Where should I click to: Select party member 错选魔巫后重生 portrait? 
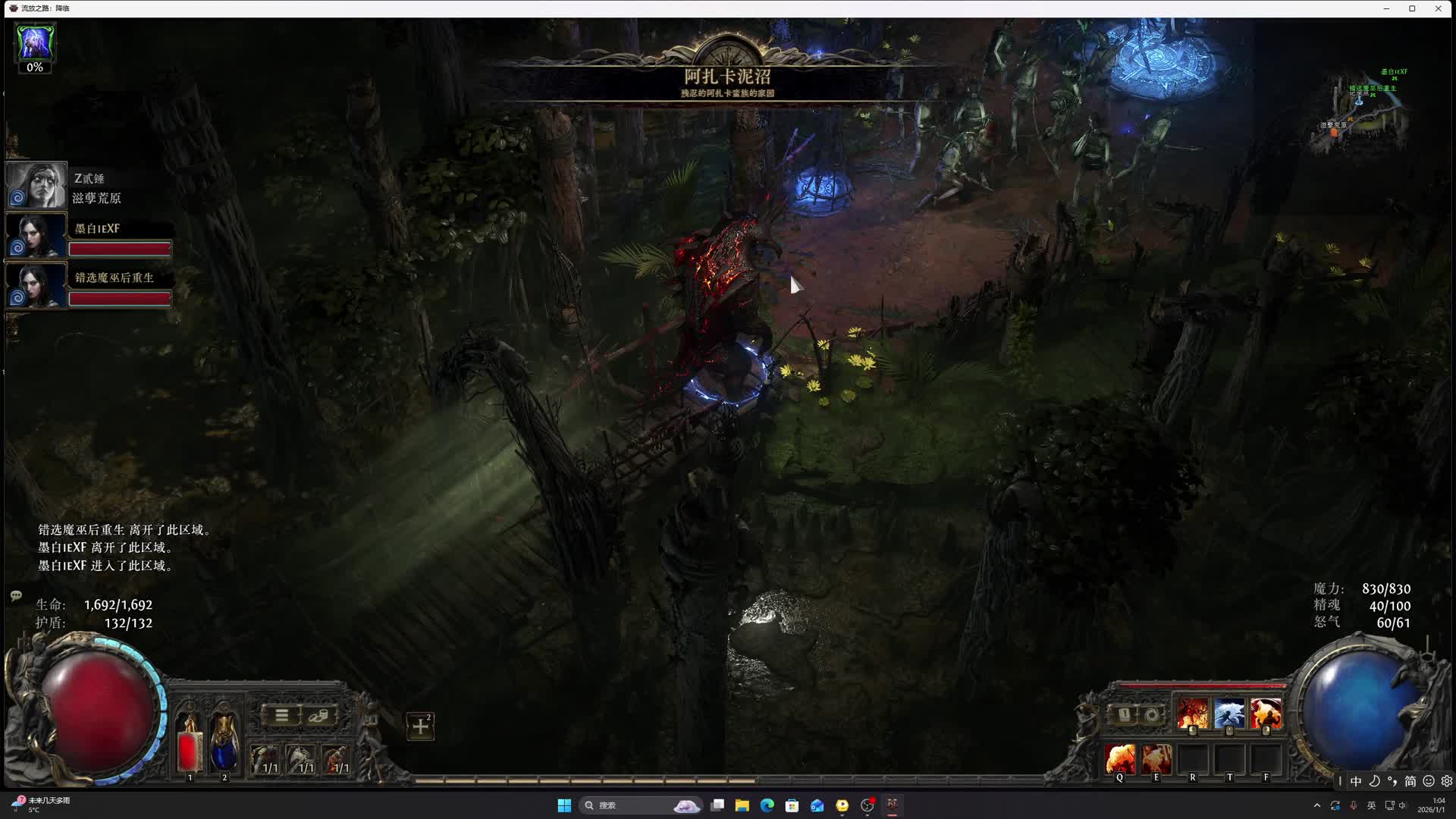point(36,285)
